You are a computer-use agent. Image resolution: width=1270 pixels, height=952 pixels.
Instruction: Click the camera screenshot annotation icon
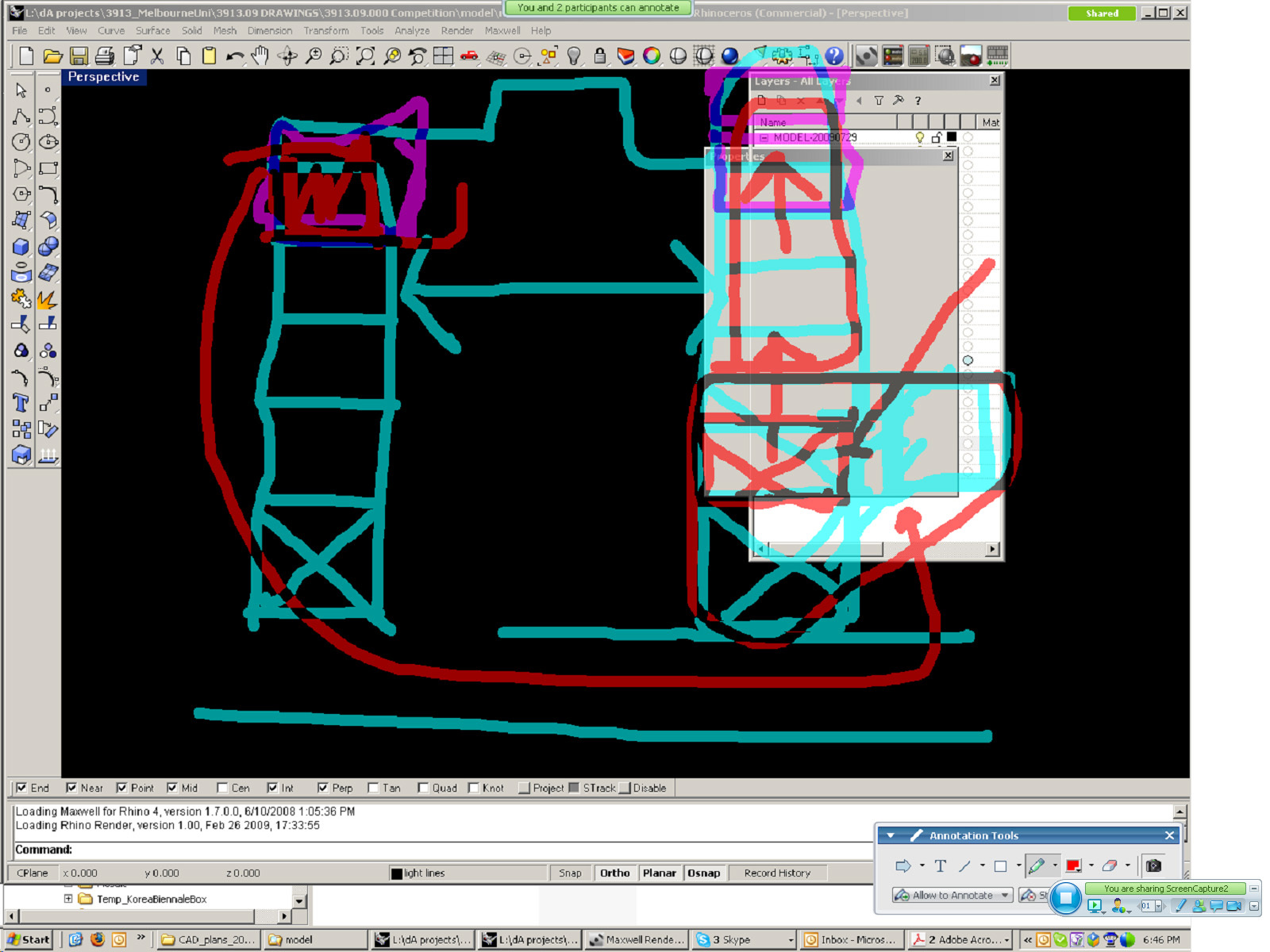click(x=1153, y=866)
